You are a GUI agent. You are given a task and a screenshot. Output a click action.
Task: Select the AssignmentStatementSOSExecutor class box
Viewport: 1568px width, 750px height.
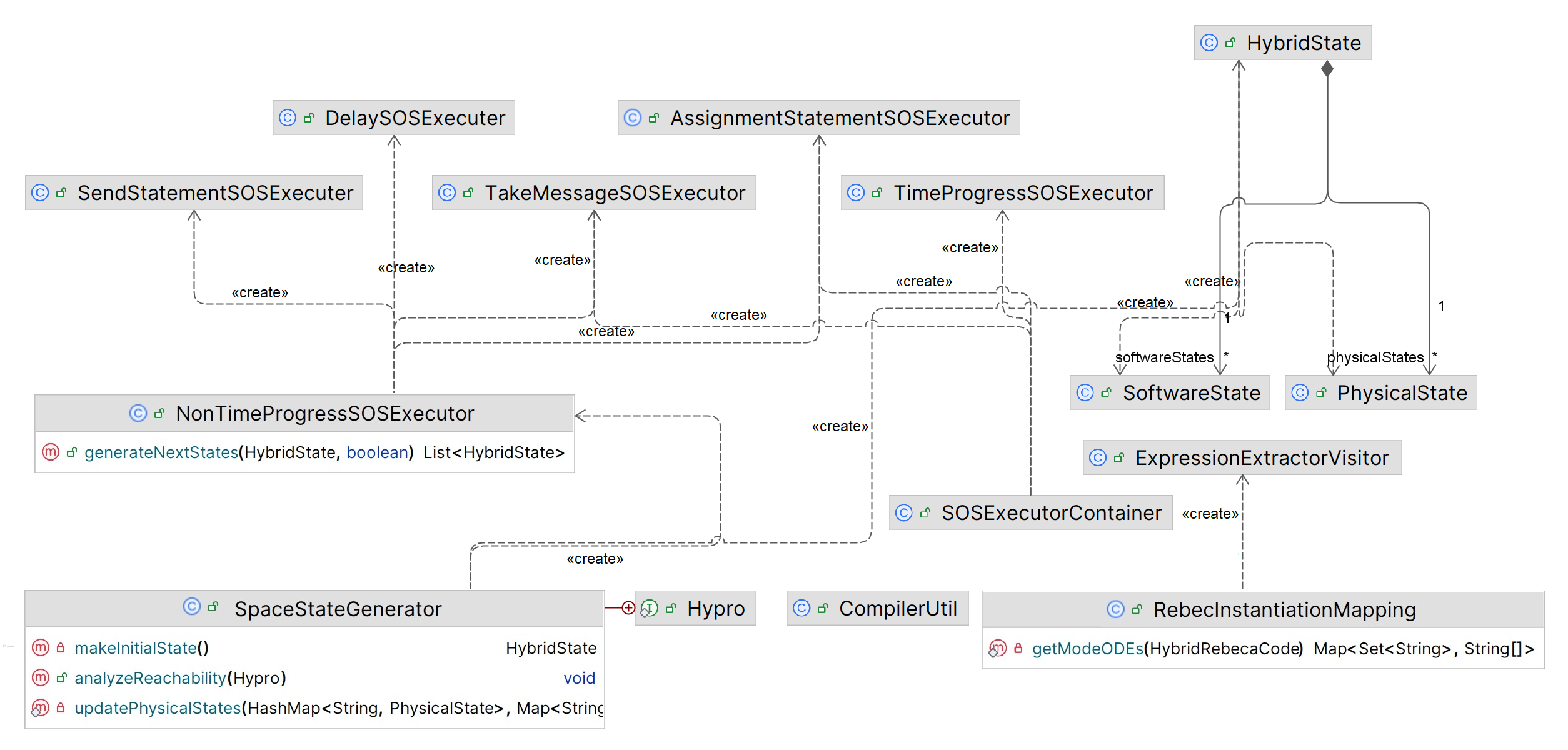tap(840, 117)
